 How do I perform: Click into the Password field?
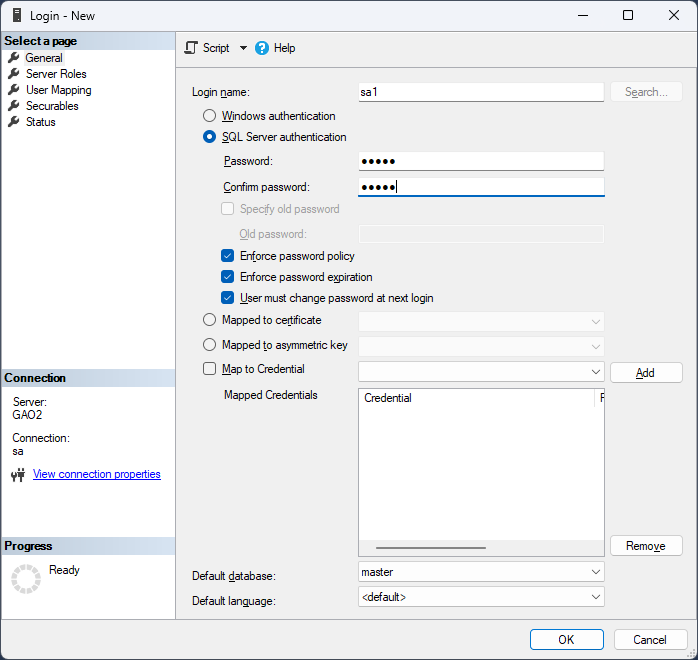coord(481,161)
